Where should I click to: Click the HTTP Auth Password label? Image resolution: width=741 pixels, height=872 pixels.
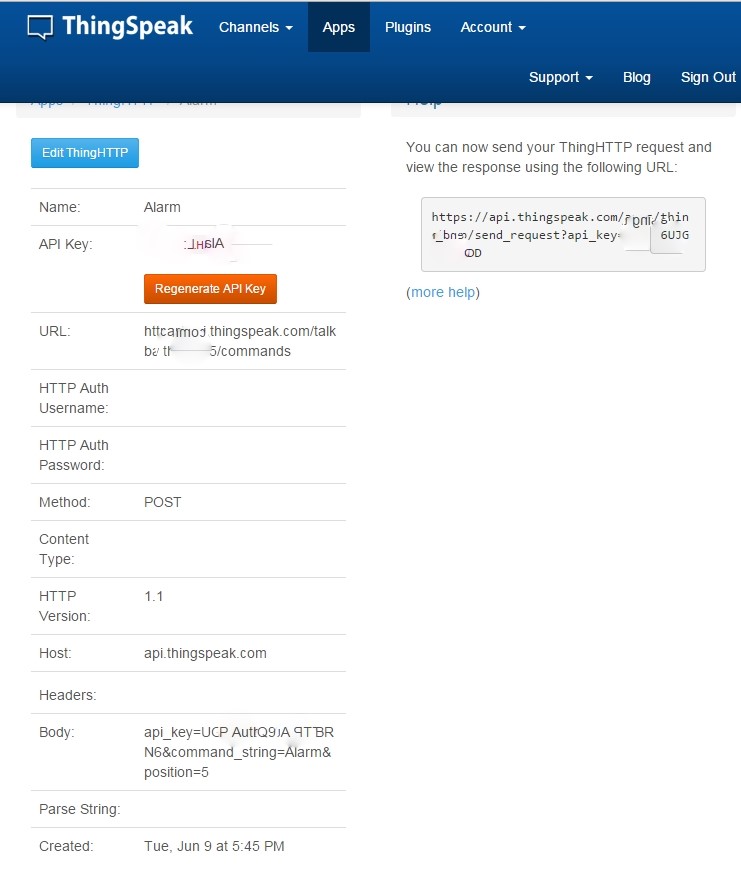tap(74, 455)
